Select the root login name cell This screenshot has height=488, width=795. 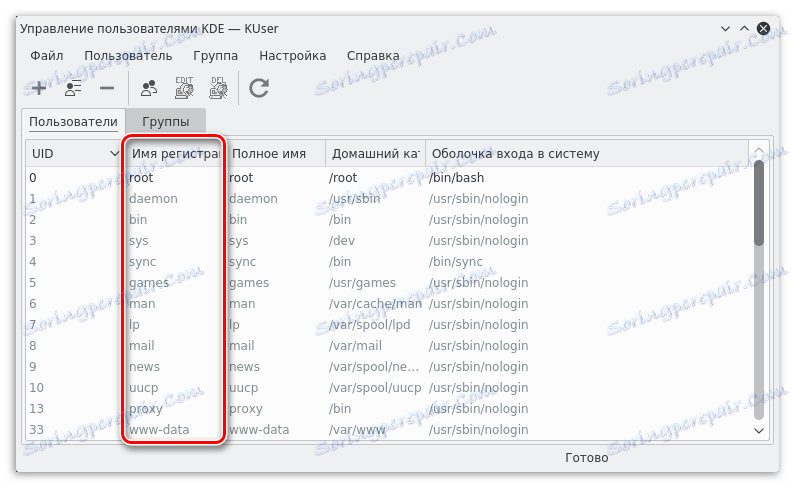click(x=174, y=178)
